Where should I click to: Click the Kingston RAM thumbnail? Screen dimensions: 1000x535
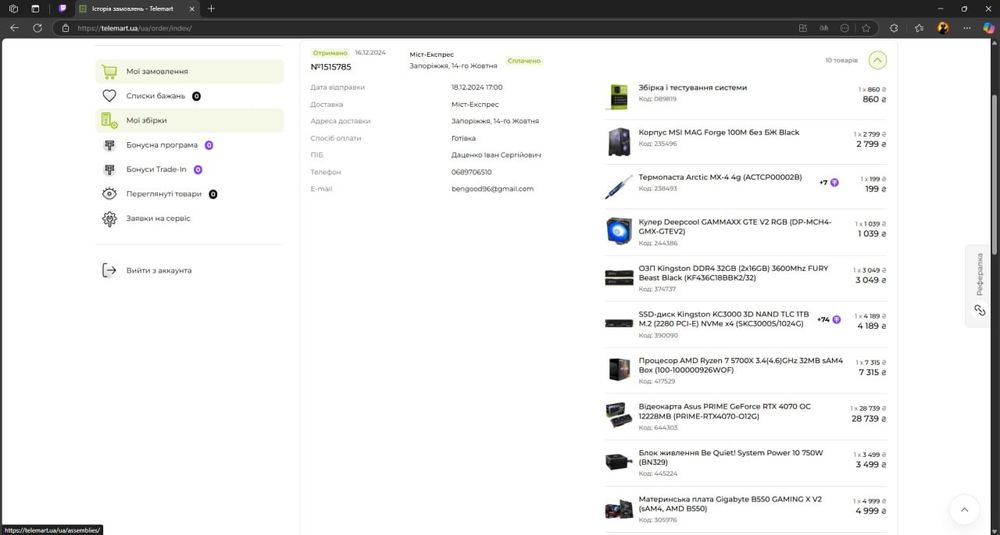click(x=619, y=277)
